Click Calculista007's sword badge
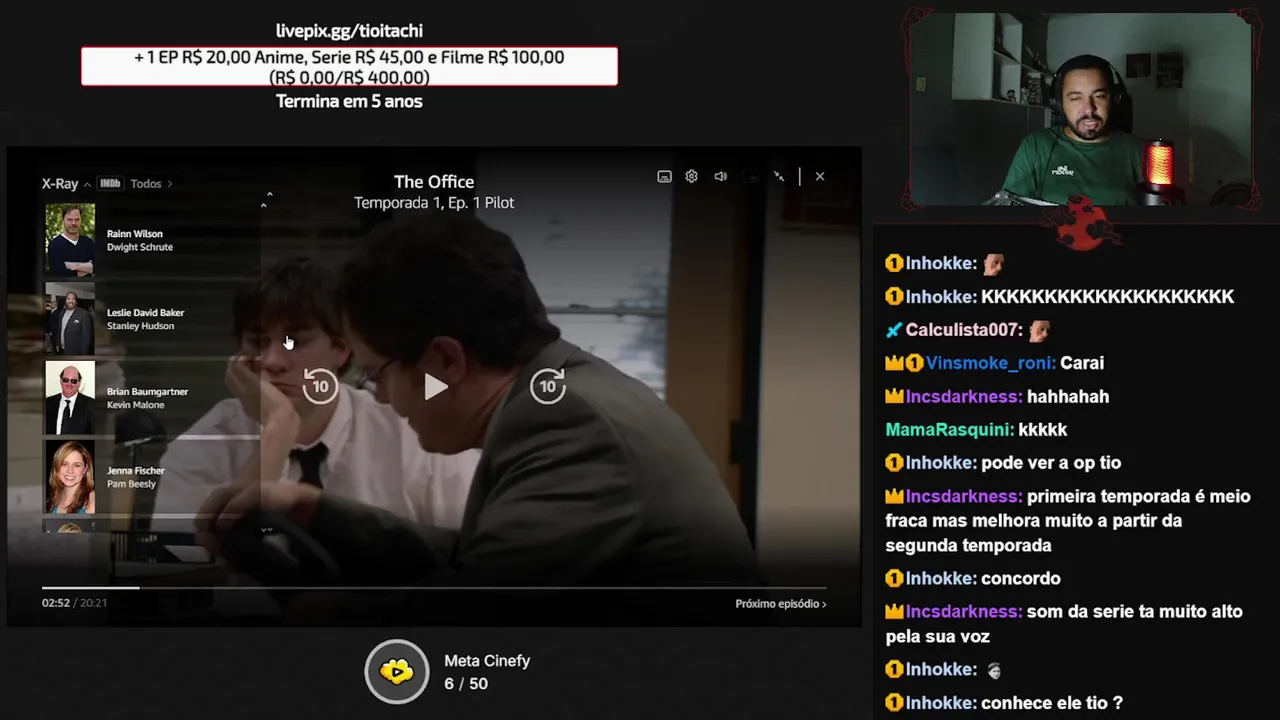This screenshot has height=720, width=1280. click(x=894, y=330)
